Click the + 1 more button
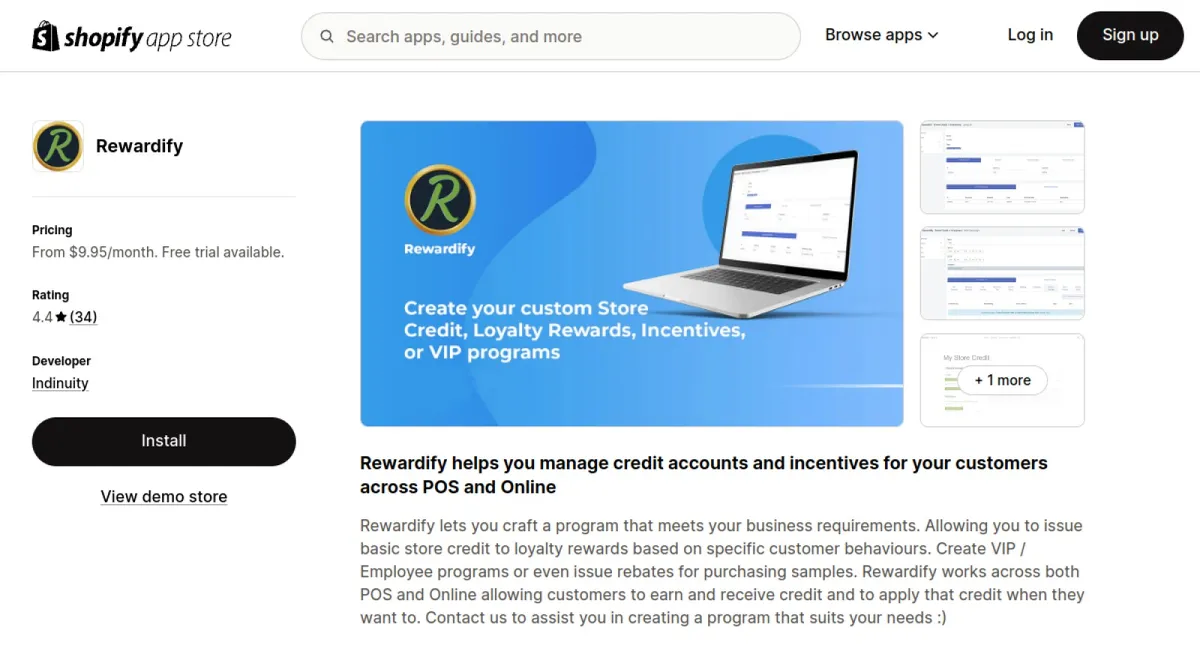The height and width of the screenshot is (650, 1200). click(x=1002, y=380)
